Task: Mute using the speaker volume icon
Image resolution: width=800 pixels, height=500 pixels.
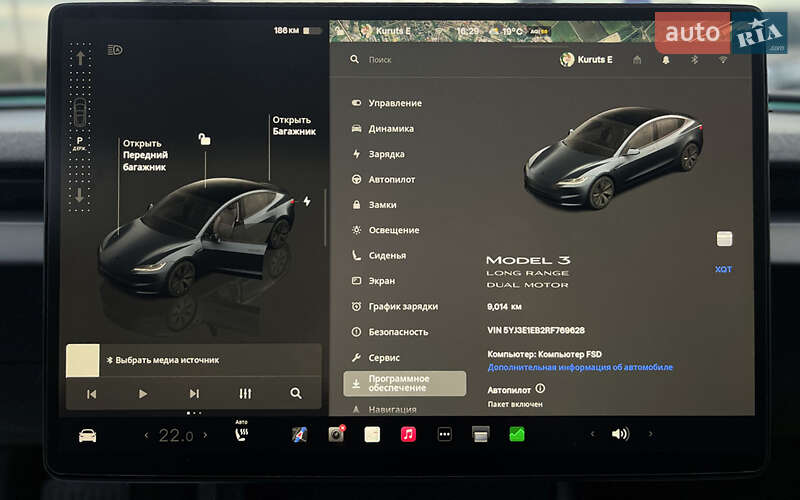Action: pyautogui.click(x=620, y=434)
